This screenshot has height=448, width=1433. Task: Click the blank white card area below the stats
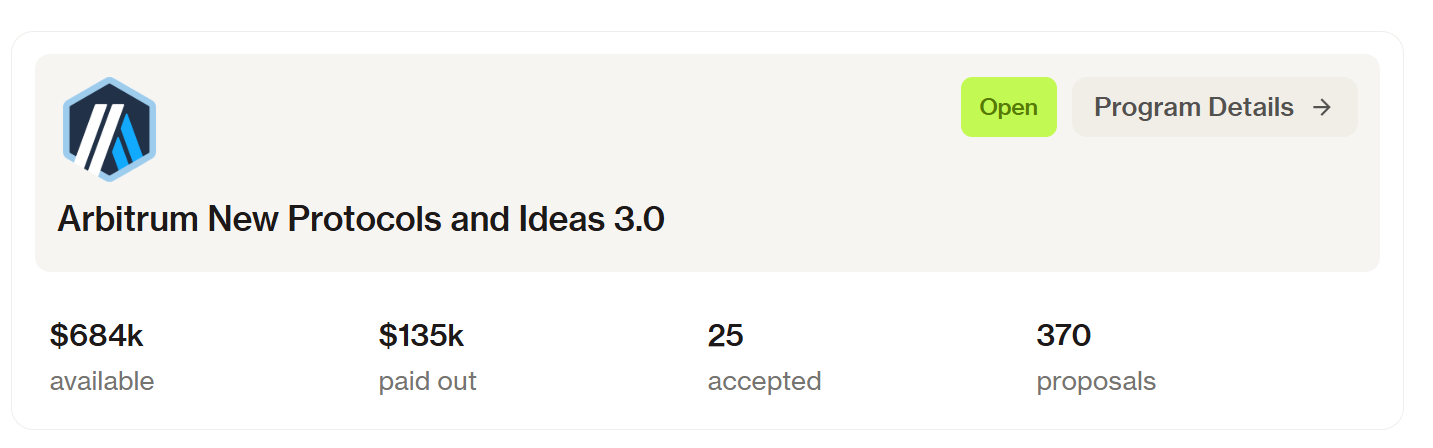pyautogui.click(x=700, y=415)
